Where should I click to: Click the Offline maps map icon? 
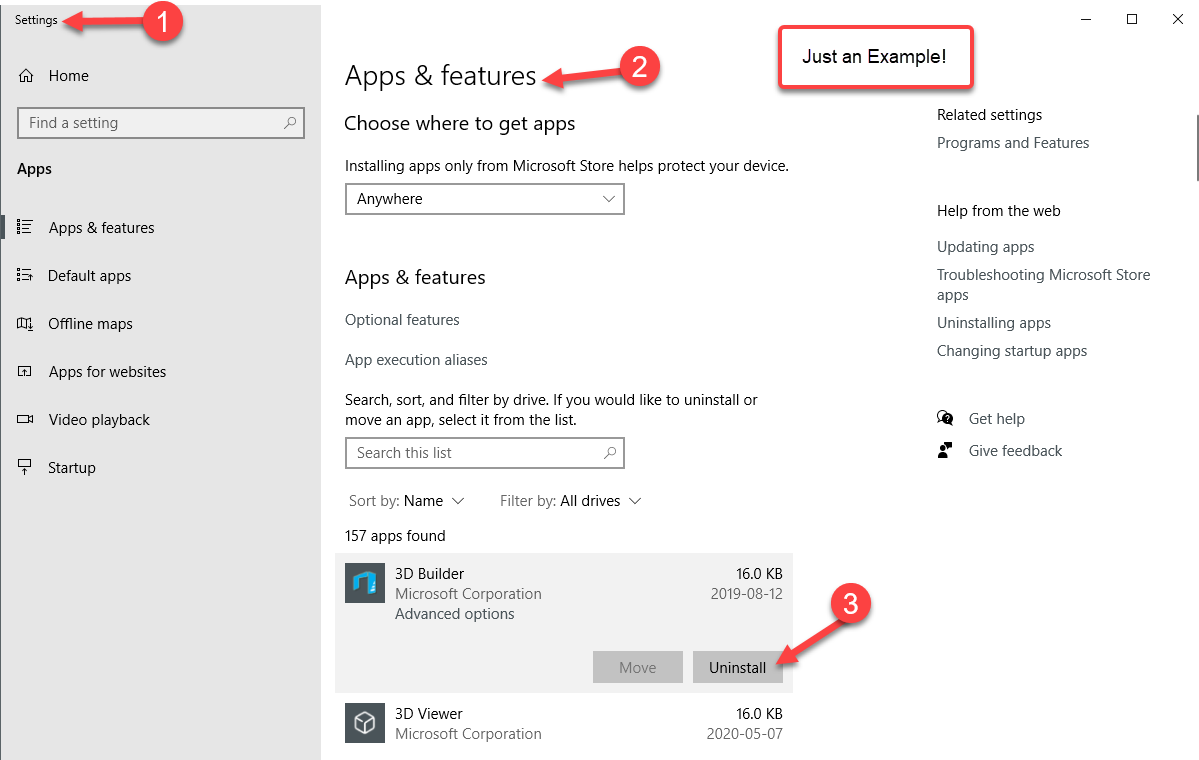click(x=24, y=323)
